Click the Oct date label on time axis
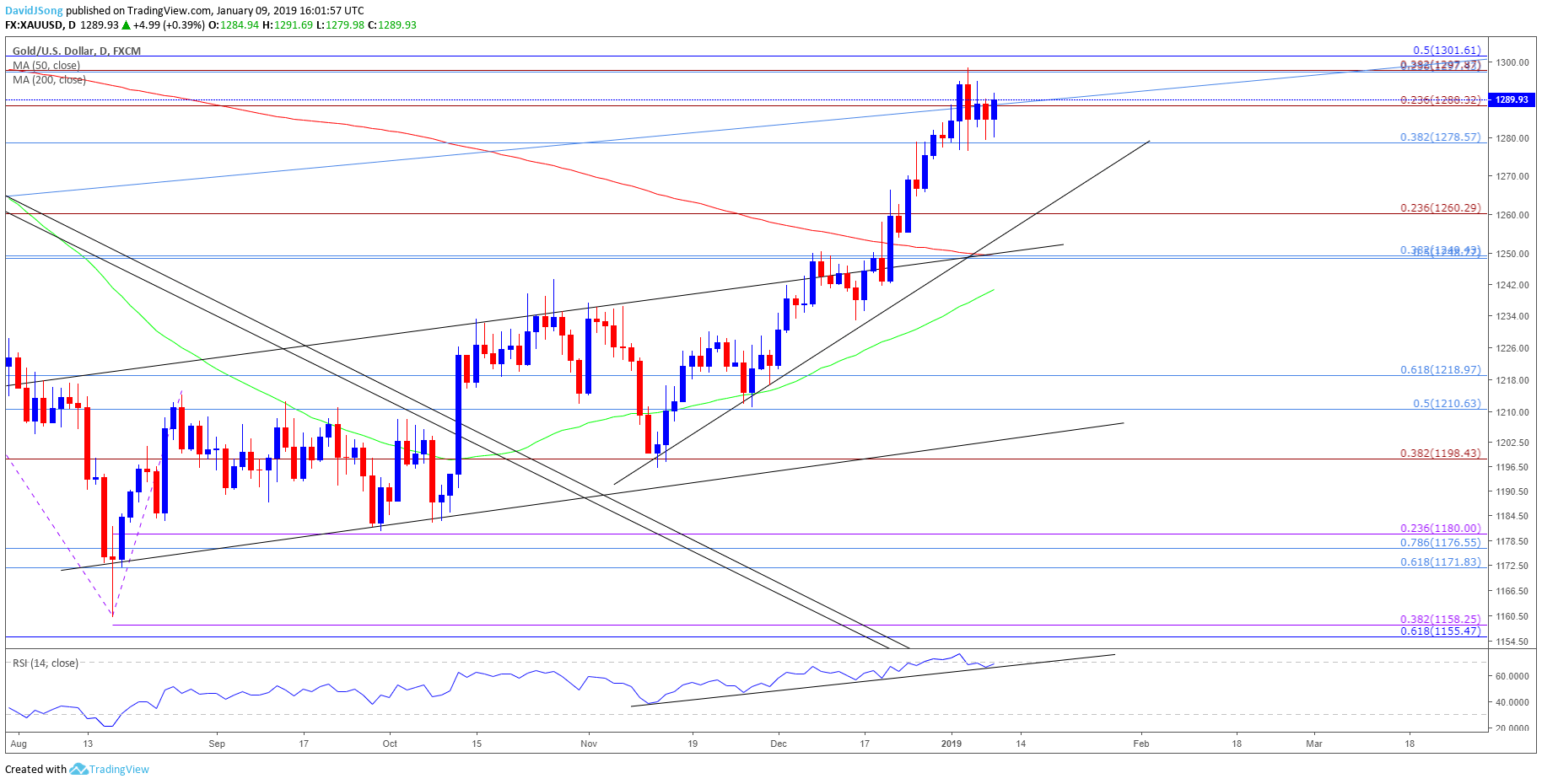Screen dimensions: 1542x784 point(390,744)
